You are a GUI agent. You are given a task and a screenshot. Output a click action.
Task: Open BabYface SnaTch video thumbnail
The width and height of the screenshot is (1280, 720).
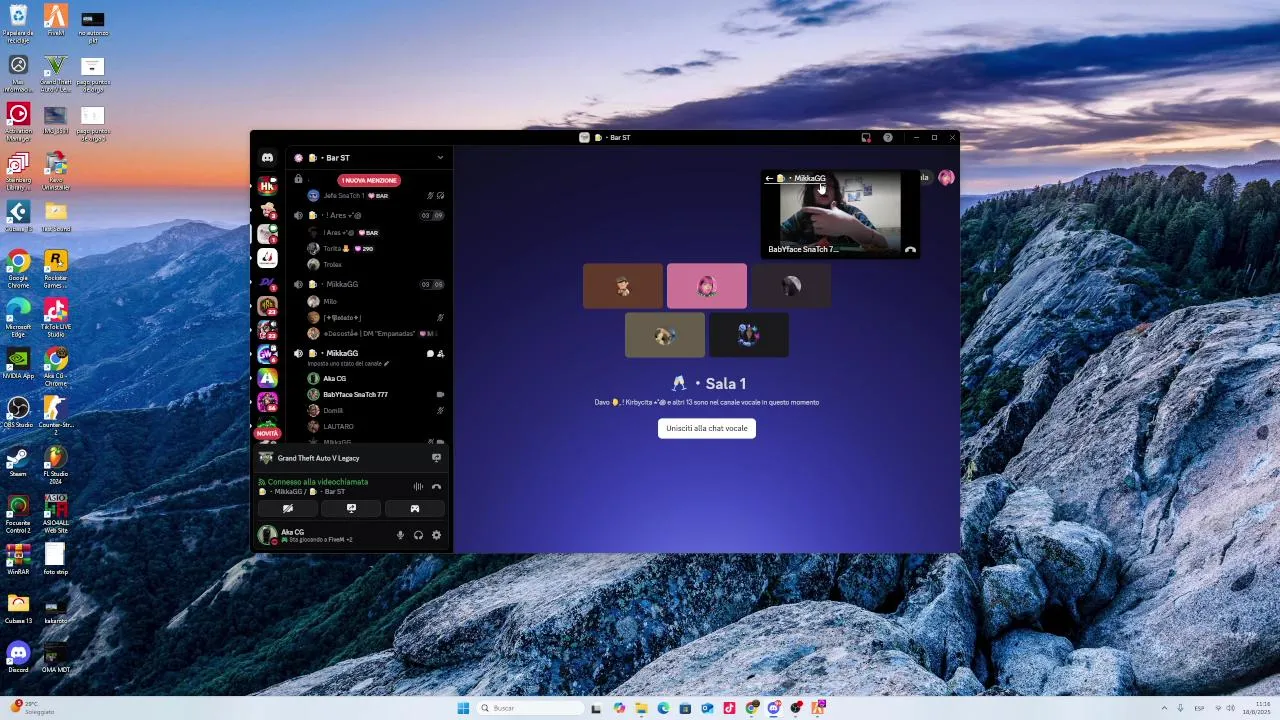pos(840,215)
